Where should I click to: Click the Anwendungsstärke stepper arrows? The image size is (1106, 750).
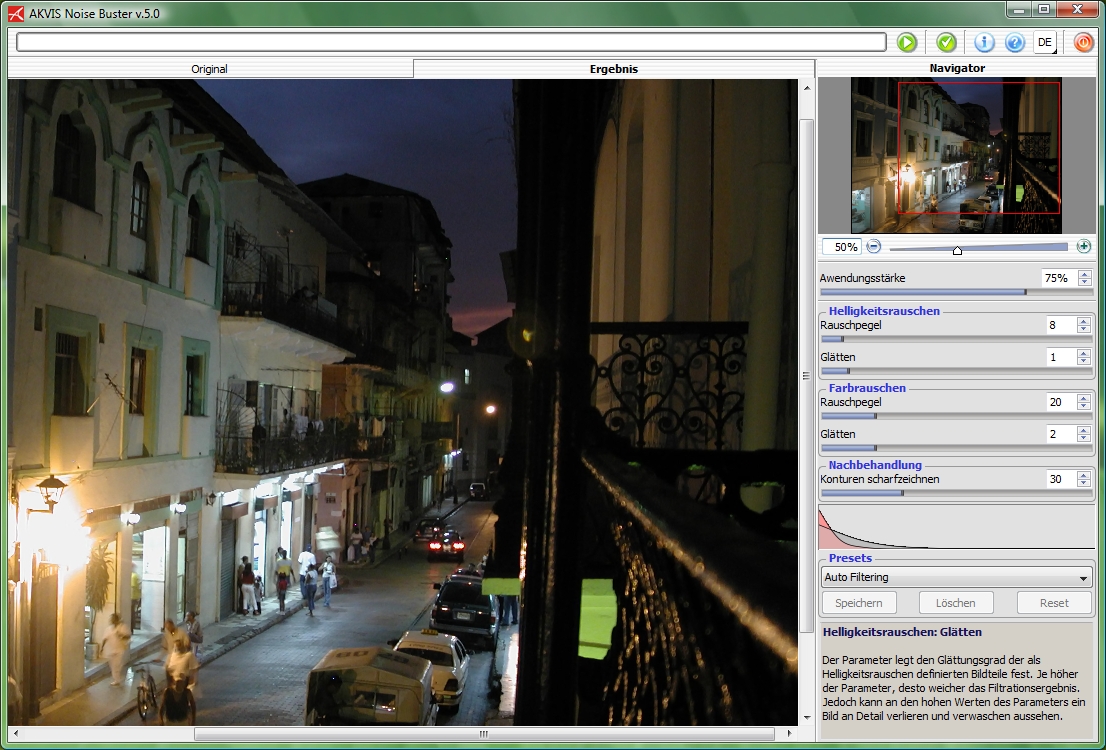1084,278
